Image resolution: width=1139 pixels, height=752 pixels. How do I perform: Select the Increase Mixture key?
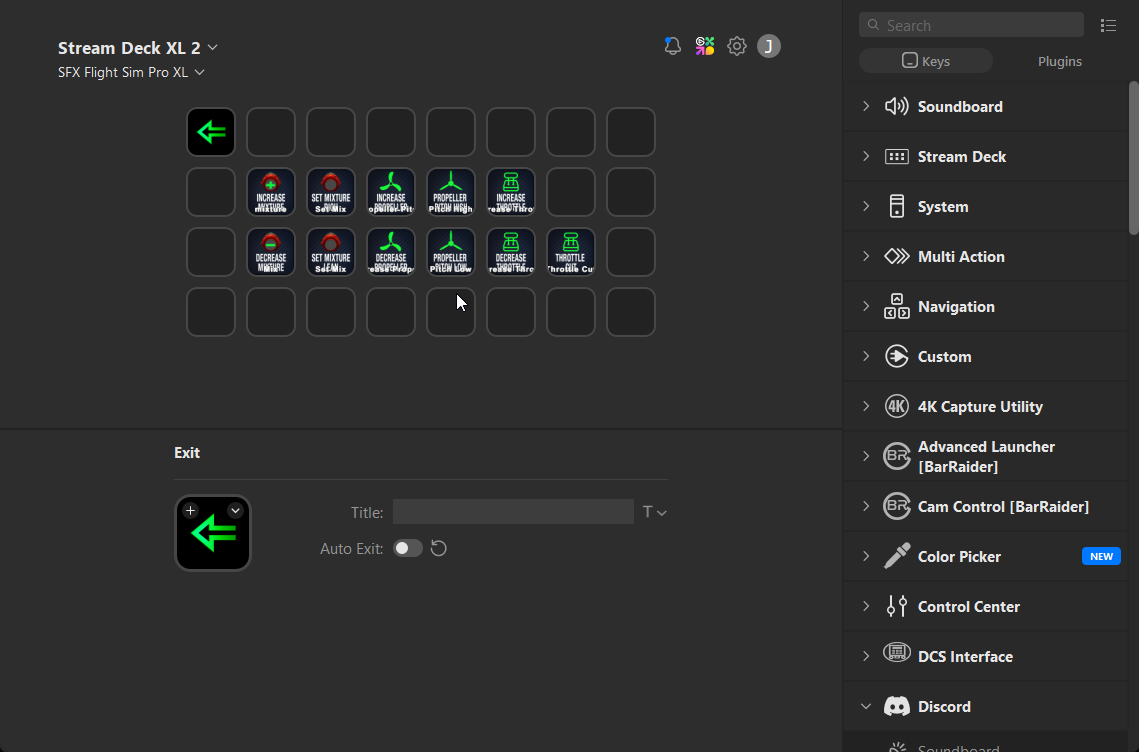click(x=271, y=192)
